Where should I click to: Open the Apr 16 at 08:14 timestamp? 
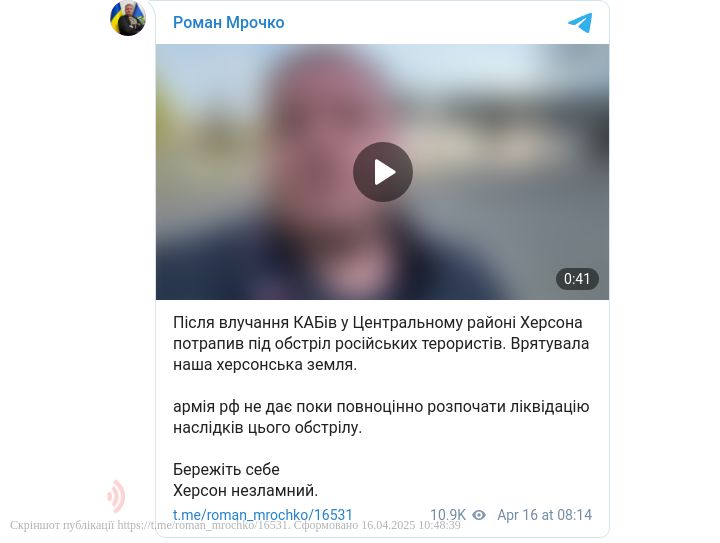545,515
